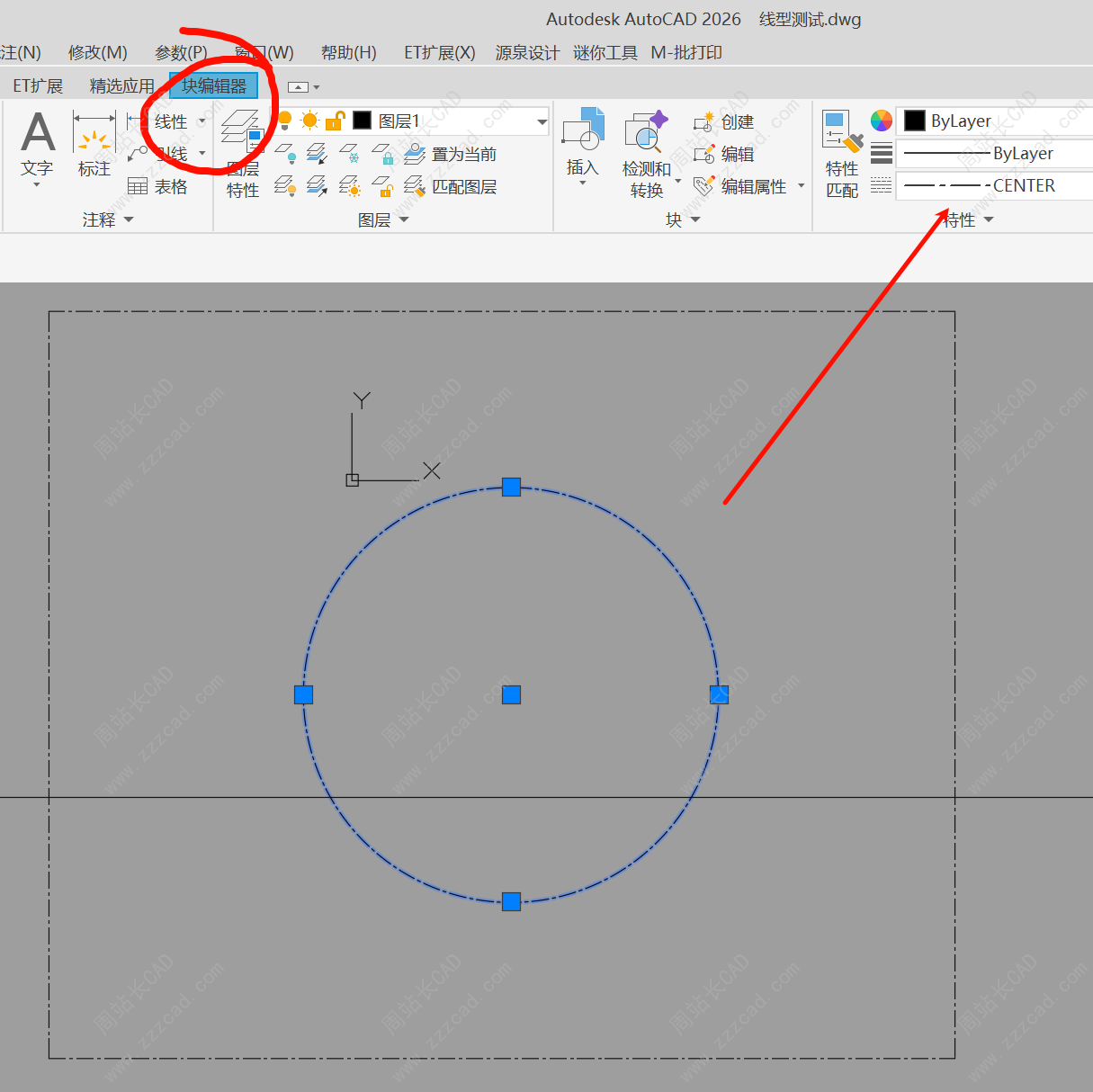Viewport: 1093px width, 1092px height.
Task: Open the 图层1 layer dropdown list
Action: point(542,121)
